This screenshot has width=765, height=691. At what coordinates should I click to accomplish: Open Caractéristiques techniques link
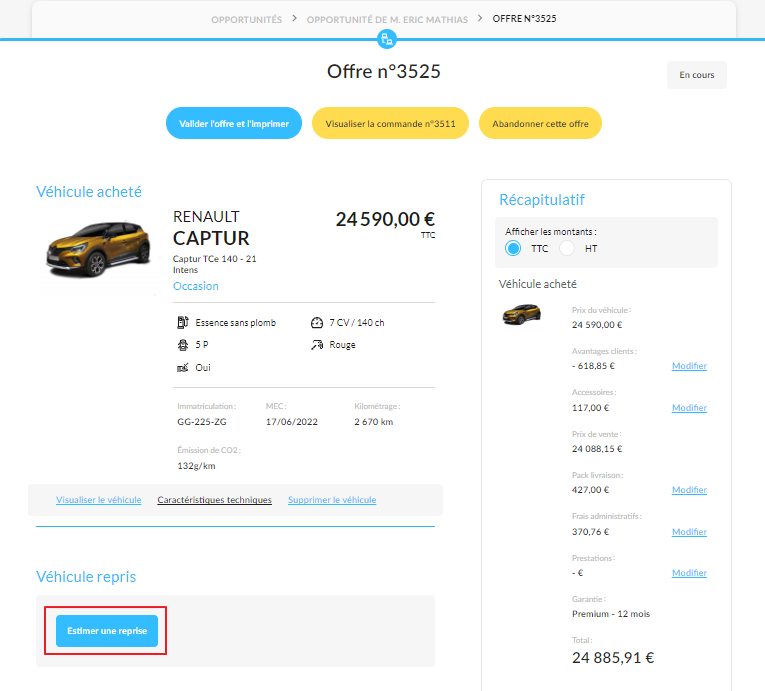[x=214, y=500]
